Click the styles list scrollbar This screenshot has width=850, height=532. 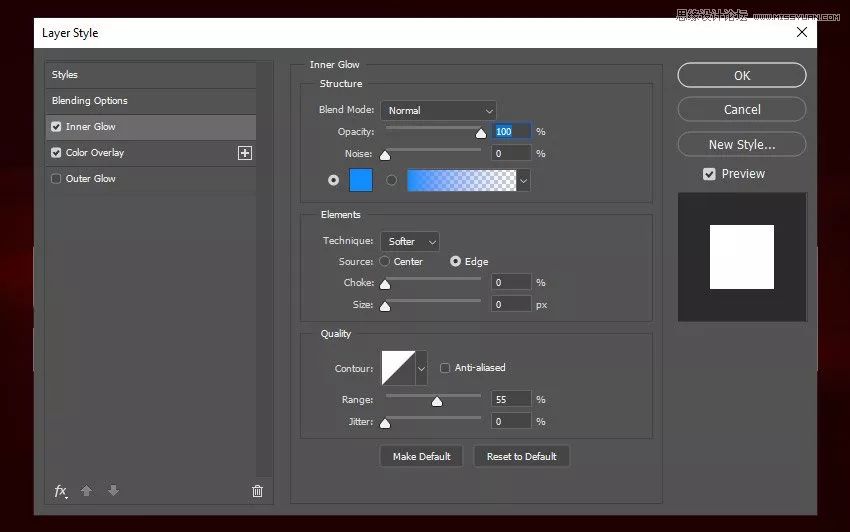pyautogui.click(x=265, y=270)
